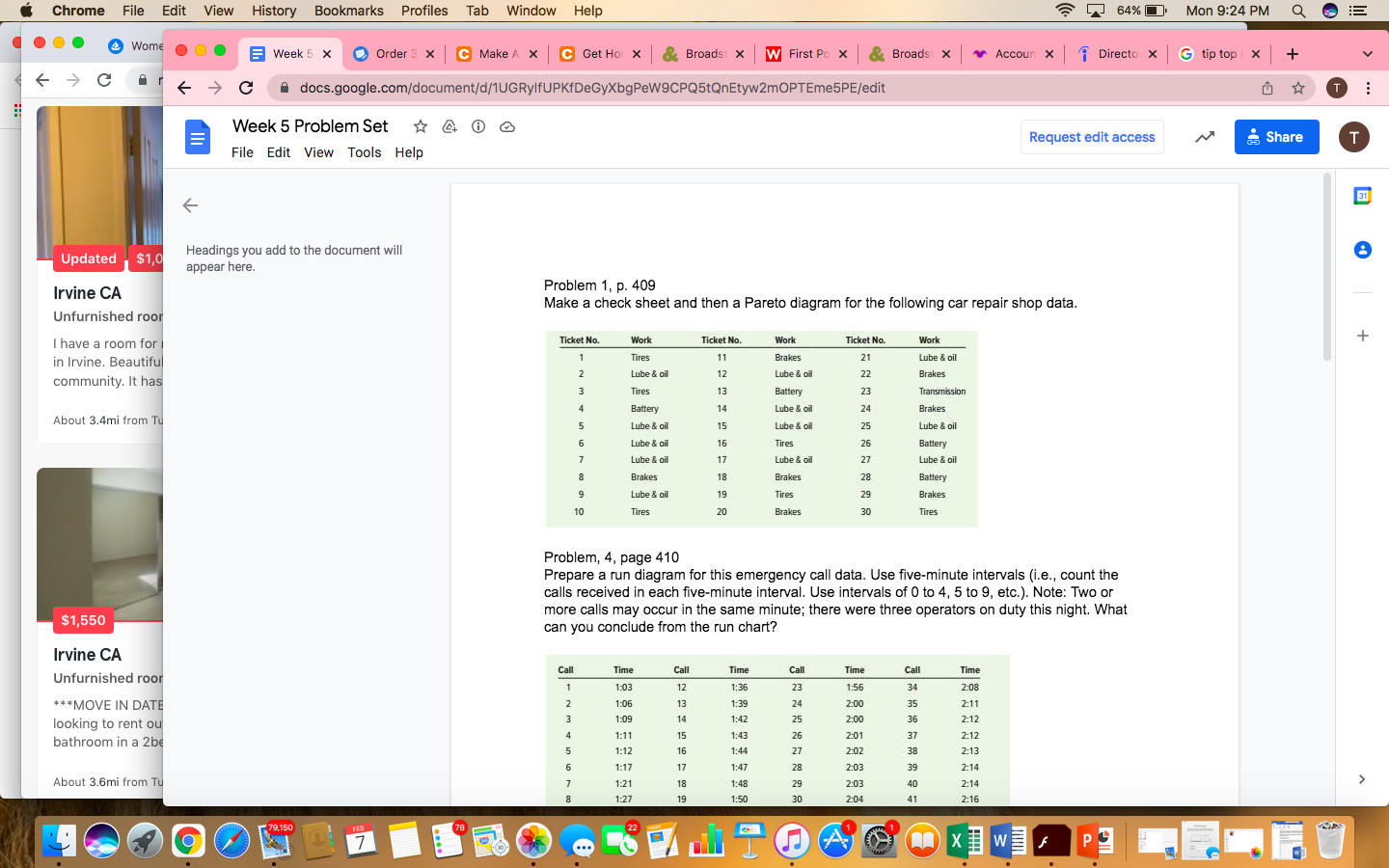Open the Tools menu
Viewport: 1389px width, 868px height.
click(364, 152)
